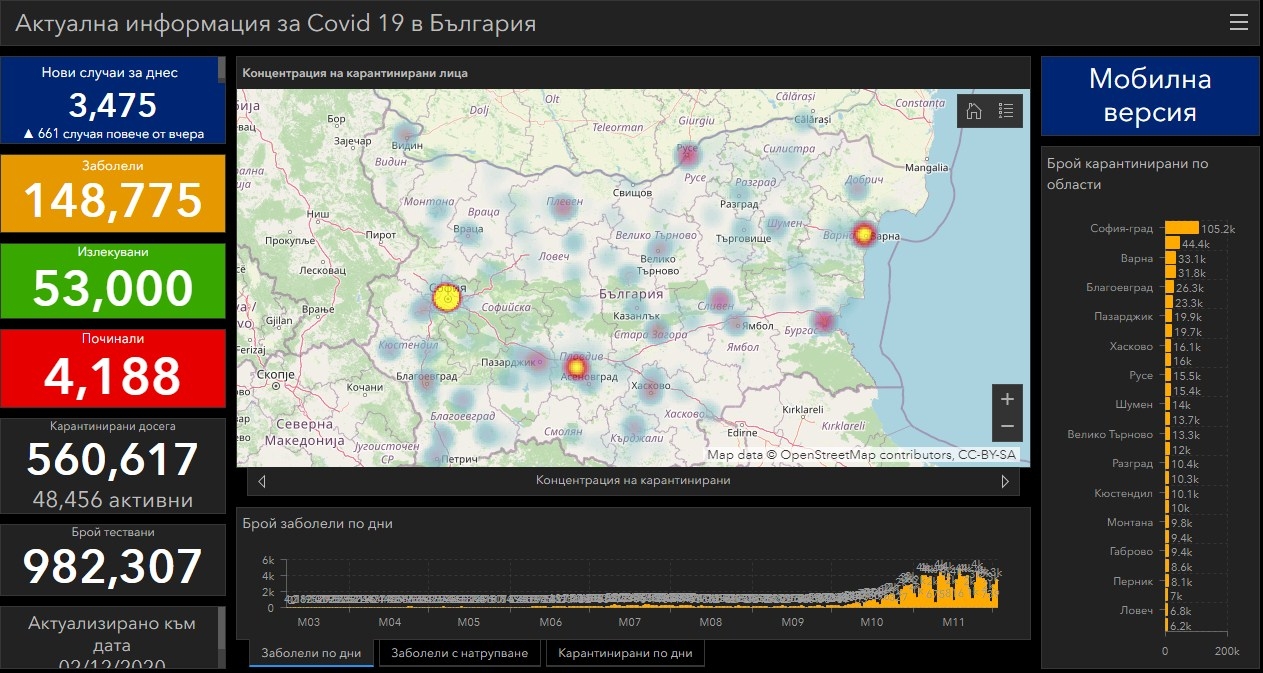The height and width of the screenshot is (673, 1263).
Task: Switch to the 'Заболели с натрупване' tab
Action: tap(460, 653)
